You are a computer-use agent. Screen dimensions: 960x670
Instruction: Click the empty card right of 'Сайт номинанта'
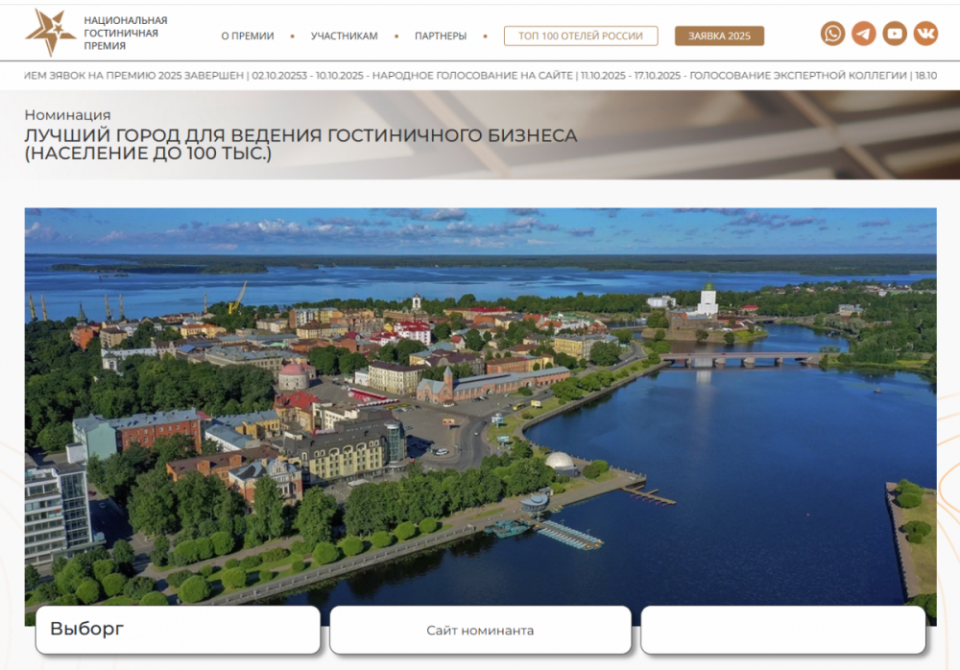[783, 630]
